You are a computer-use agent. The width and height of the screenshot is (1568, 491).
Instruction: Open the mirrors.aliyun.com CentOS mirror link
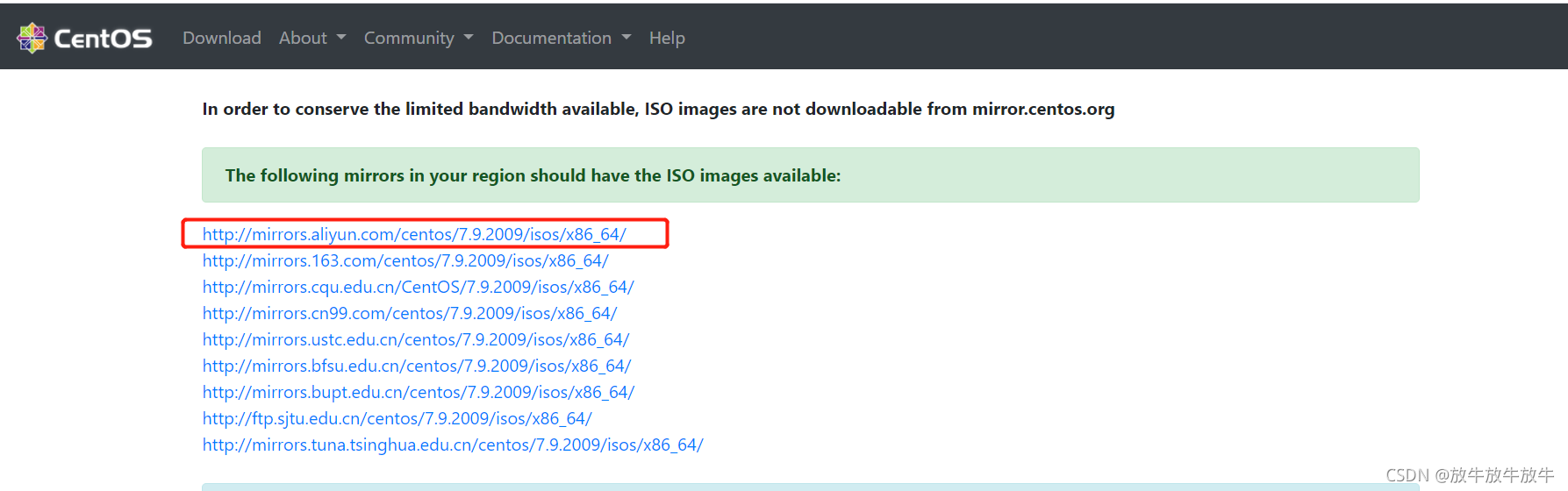point(414,234)
